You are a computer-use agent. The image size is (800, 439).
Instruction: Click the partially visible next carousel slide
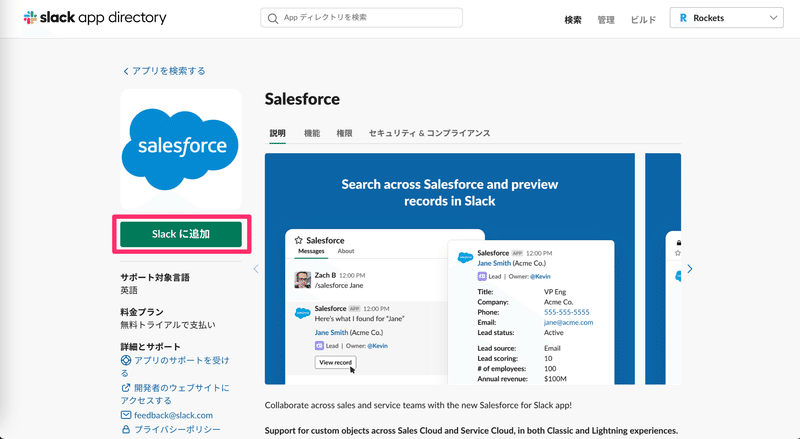click(663, 269)
